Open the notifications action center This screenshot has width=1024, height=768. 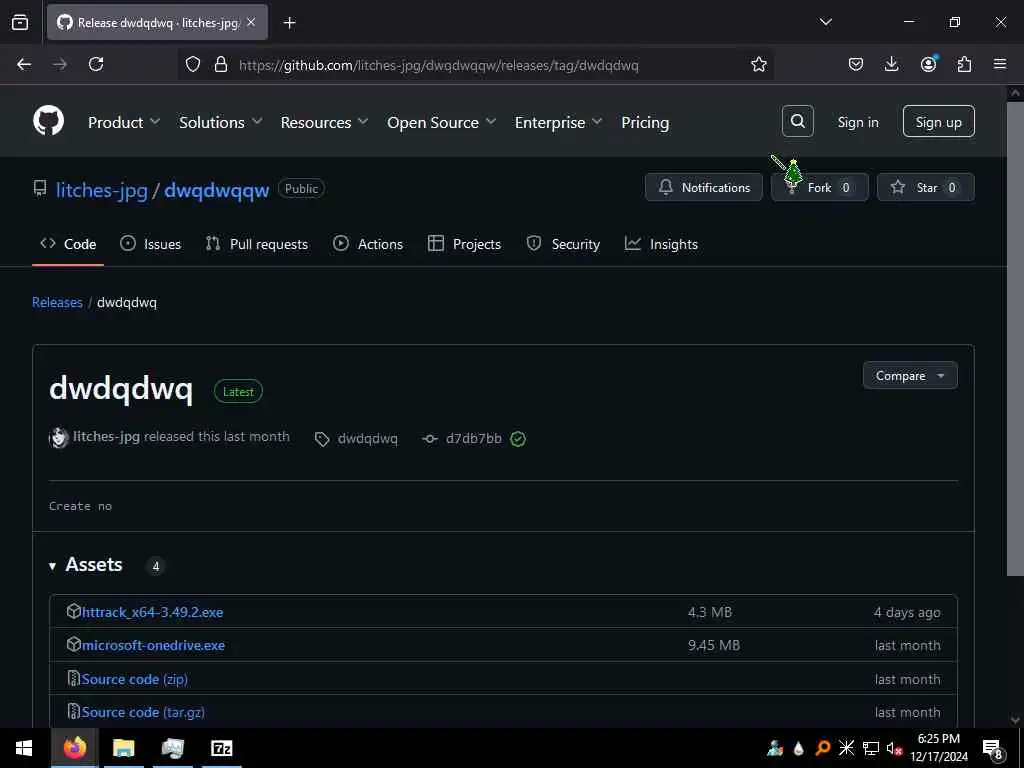pyautogui.click(x=993, y=749)
